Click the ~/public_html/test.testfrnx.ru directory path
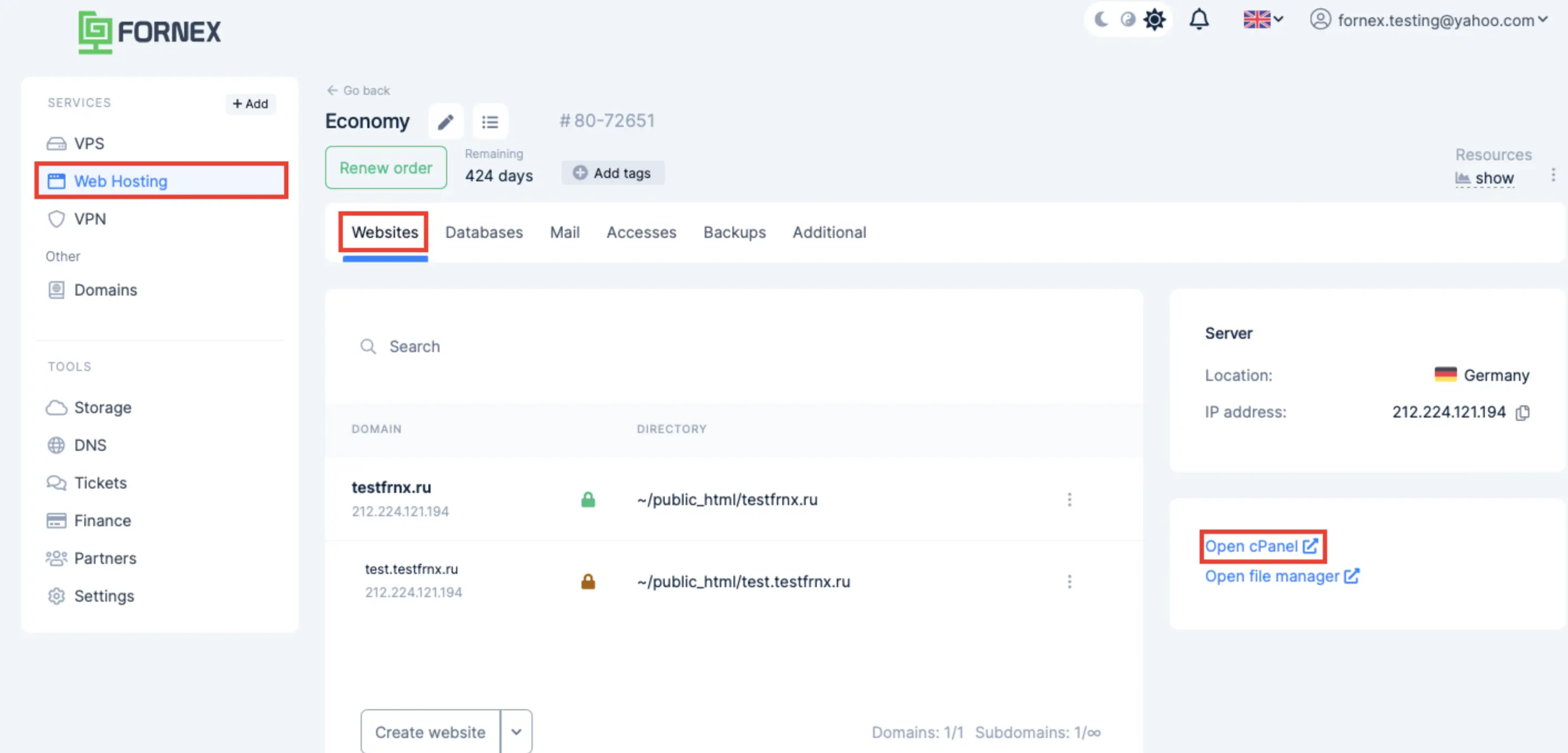 (744, 582)
